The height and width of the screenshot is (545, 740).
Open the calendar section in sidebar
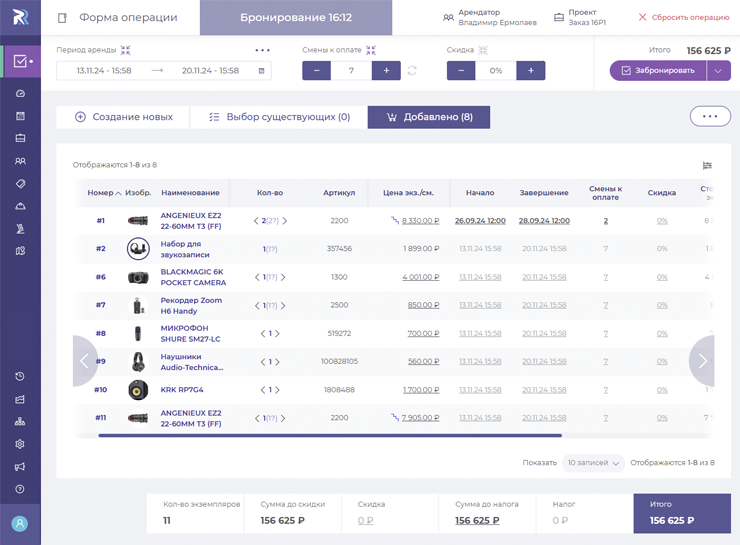click(x=20, y=116)
